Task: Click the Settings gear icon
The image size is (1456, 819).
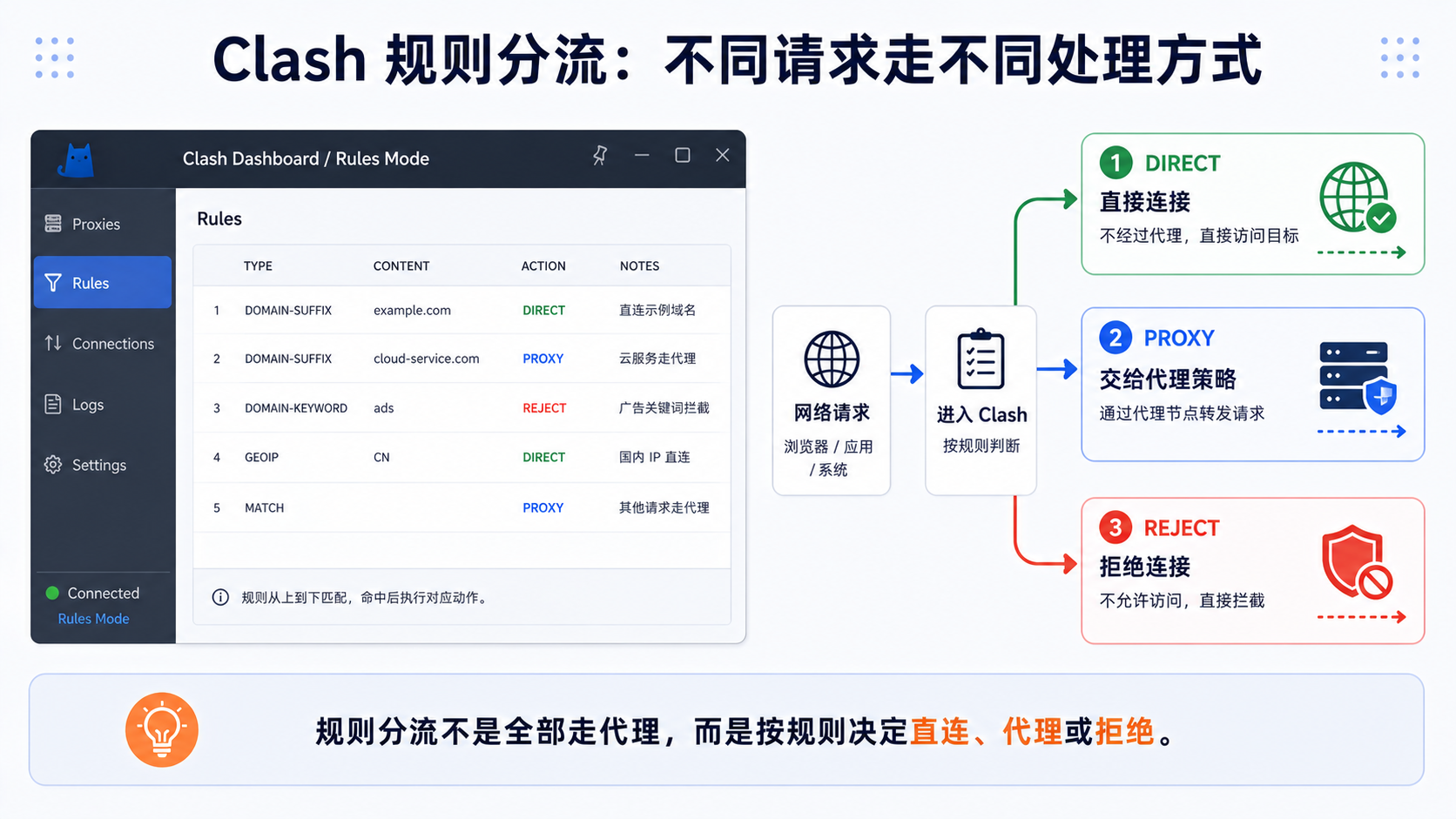Action: pos(53,465)
